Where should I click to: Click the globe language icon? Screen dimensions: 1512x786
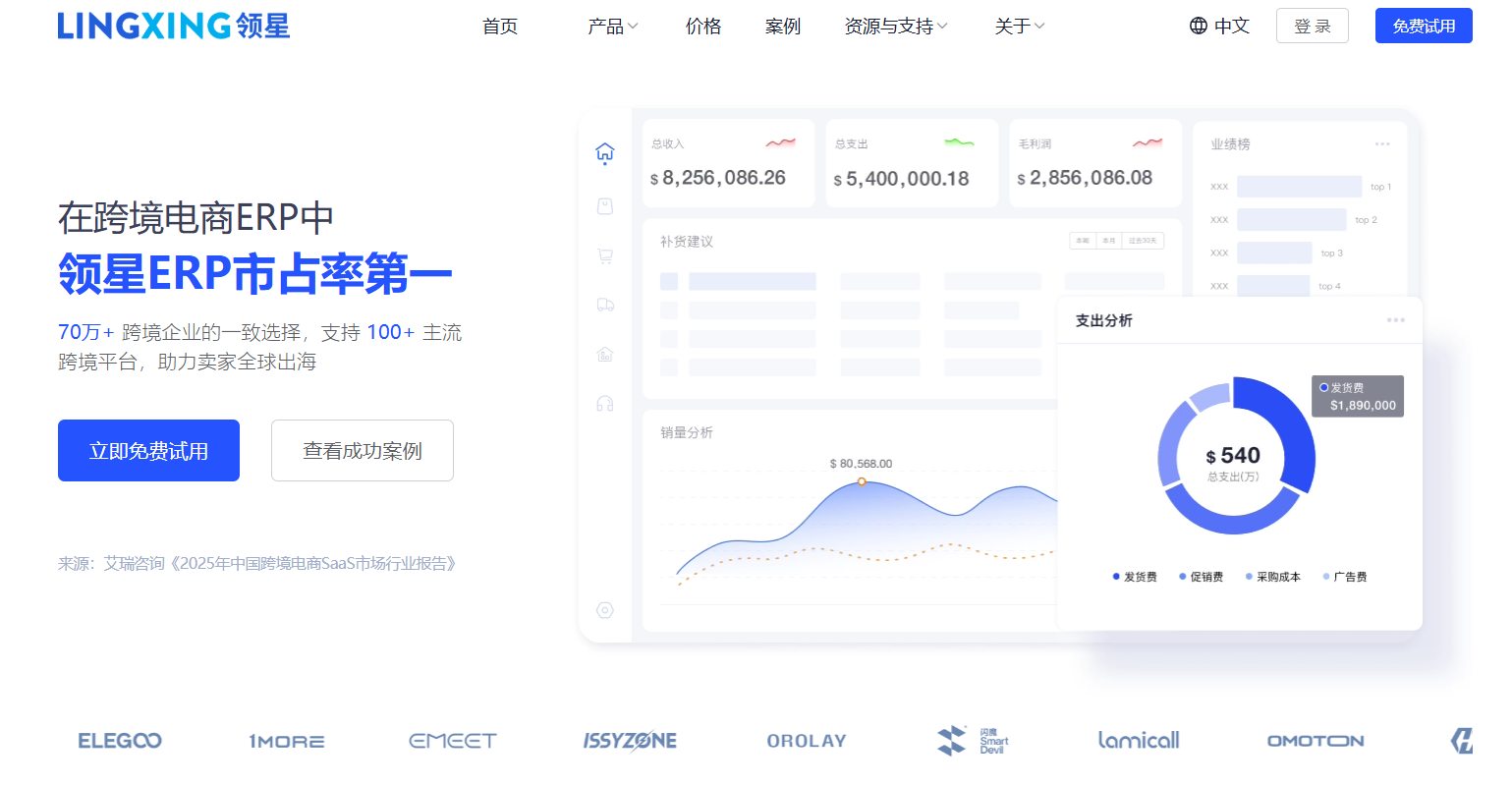point(1199,26)
